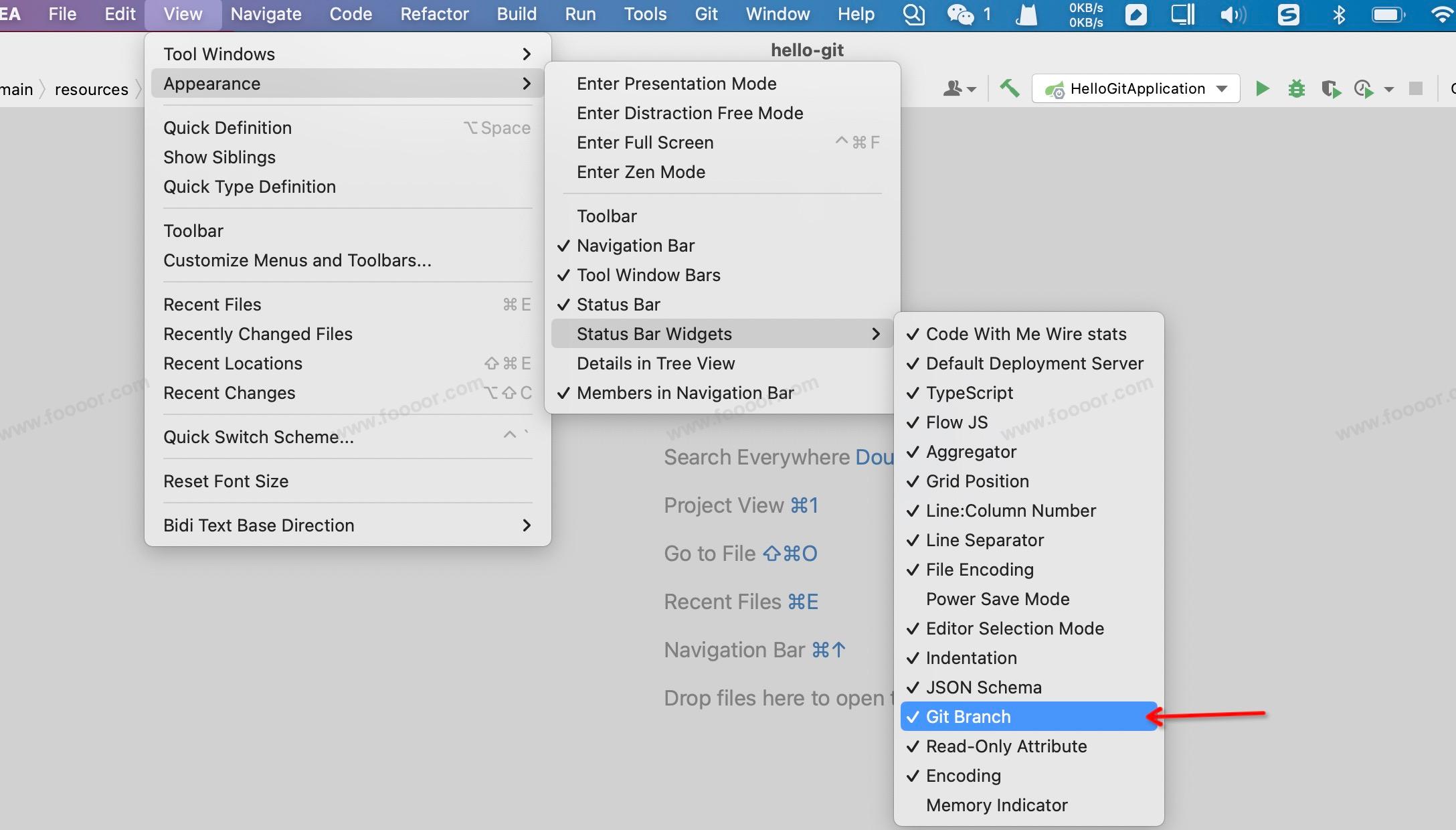Select Enter Presentation Mode

676,84
